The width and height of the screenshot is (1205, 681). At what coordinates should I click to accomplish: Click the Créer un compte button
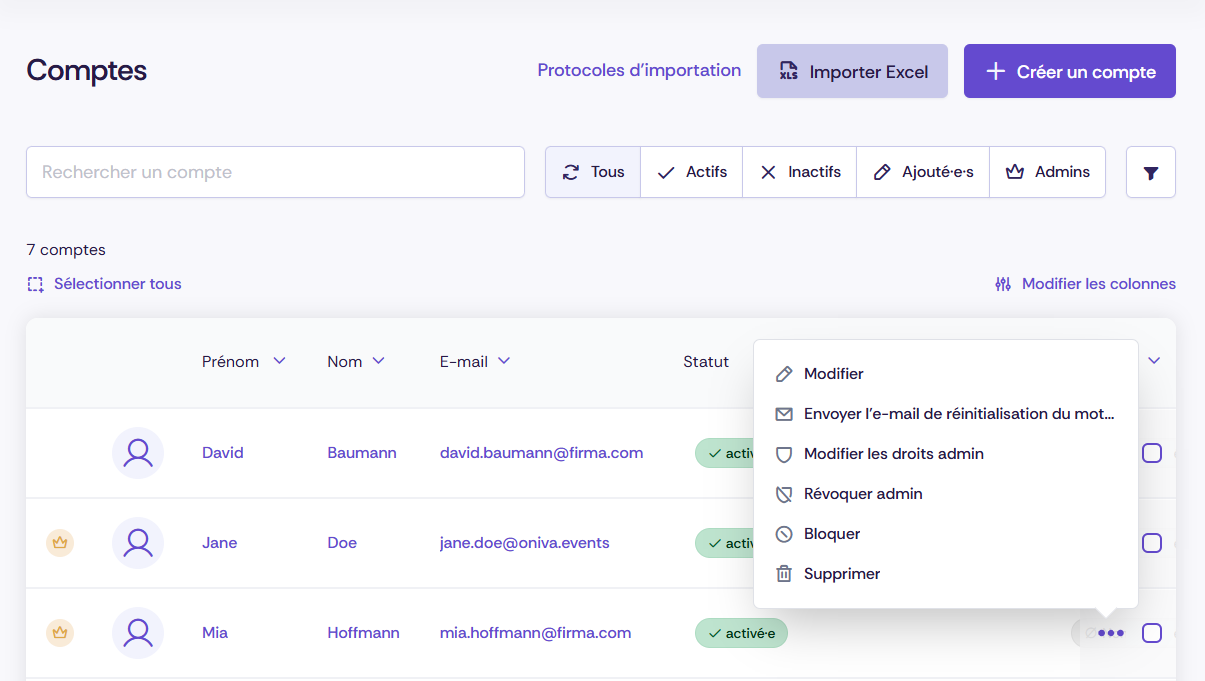pyautogui.click(x=1070, y=71)
